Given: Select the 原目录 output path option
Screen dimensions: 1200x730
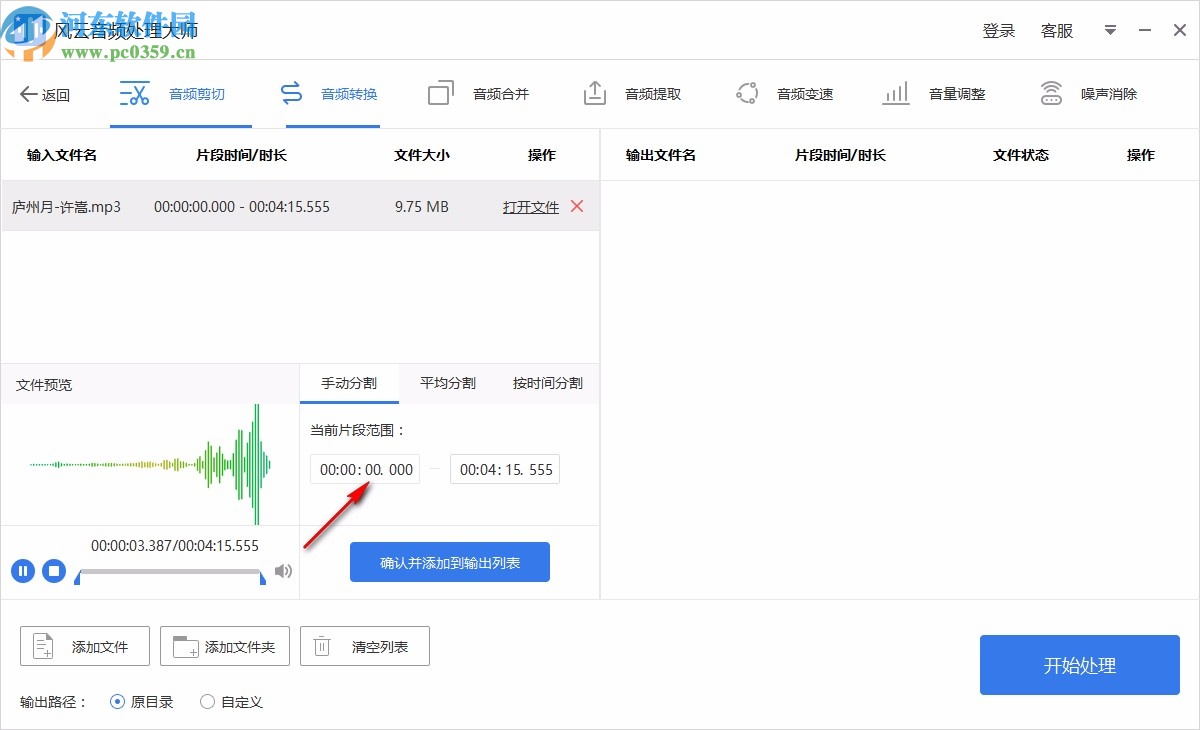Looking at the screenshot, I should (118, 702).
